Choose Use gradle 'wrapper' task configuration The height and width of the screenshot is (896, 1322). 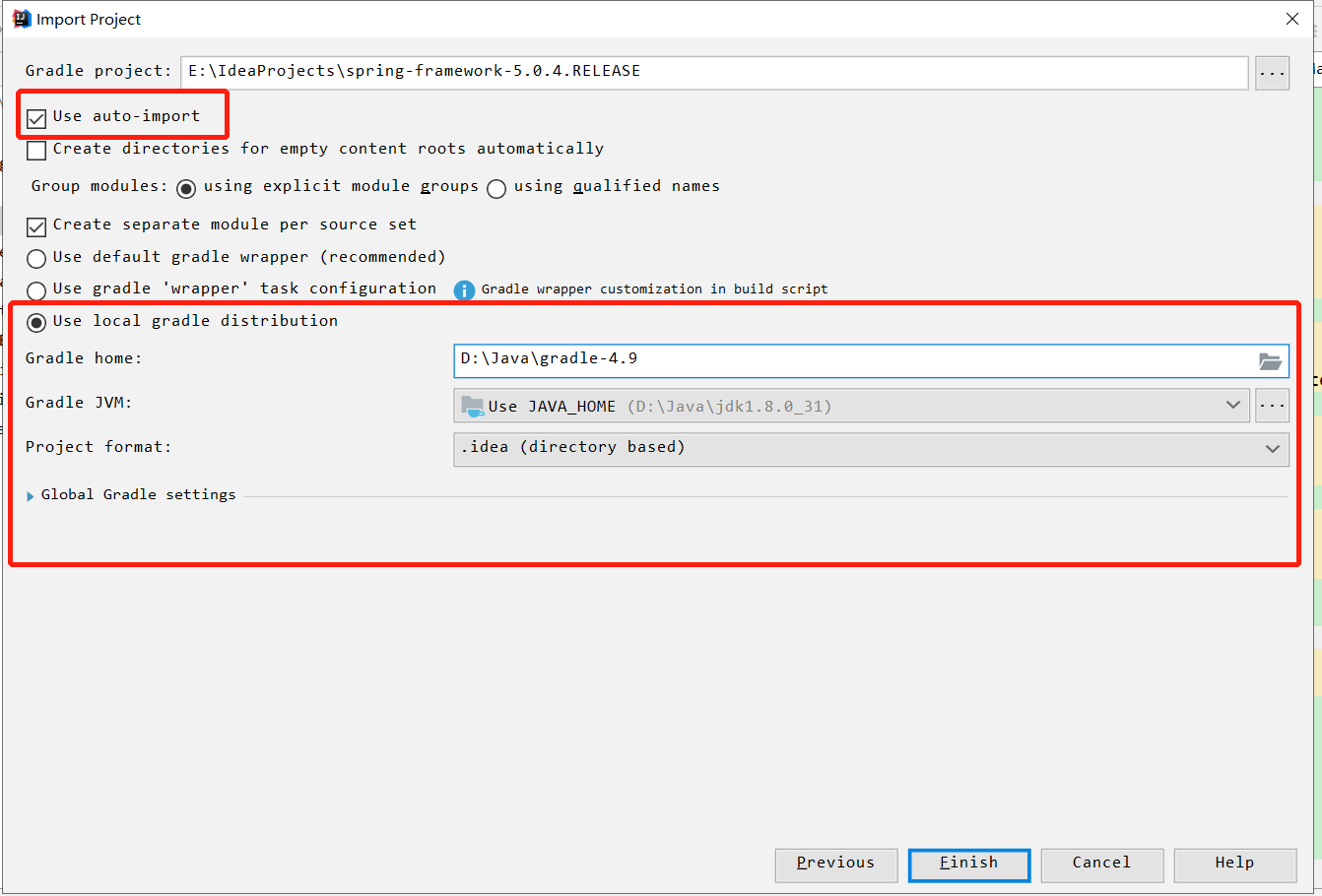pyautogui.click(x=36, y=291)
